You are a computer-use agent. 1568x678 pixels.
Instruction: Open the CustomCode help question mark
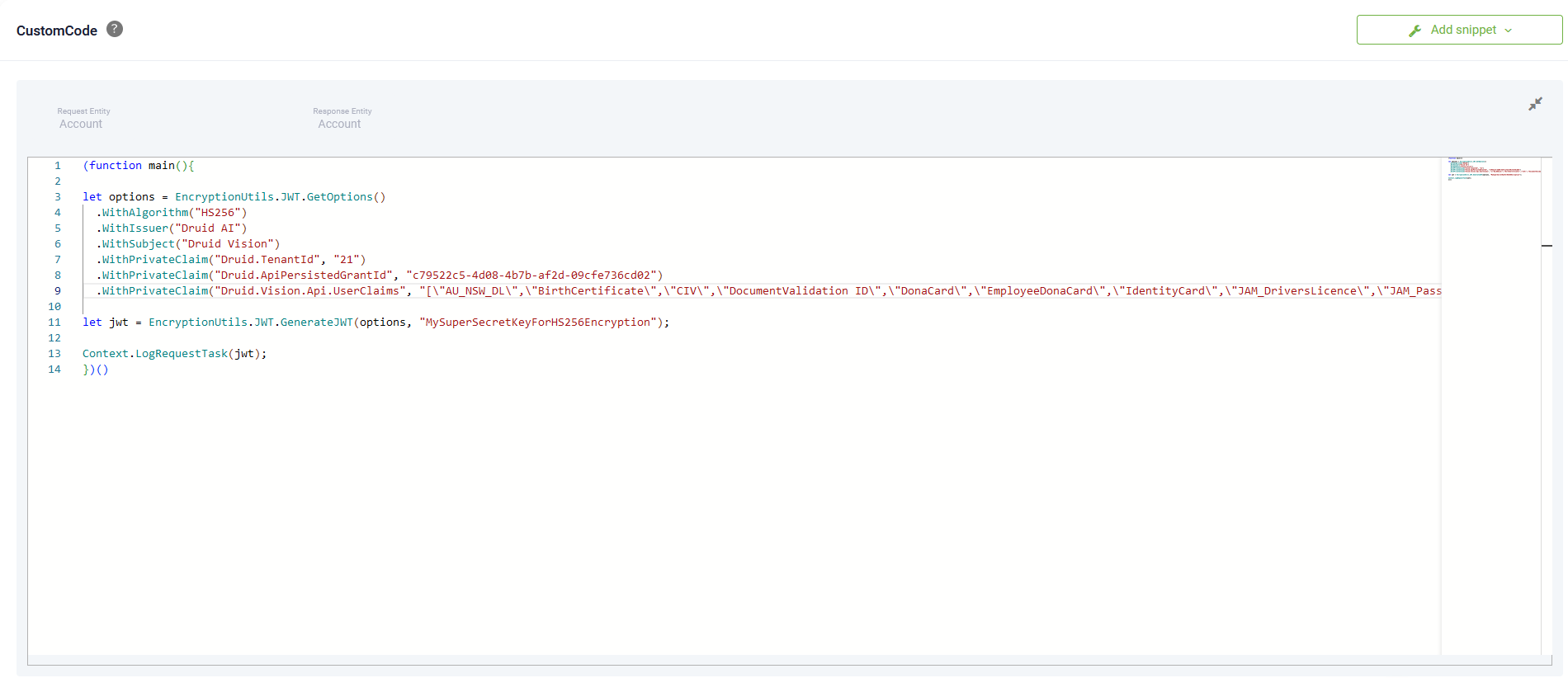point(115,29)
